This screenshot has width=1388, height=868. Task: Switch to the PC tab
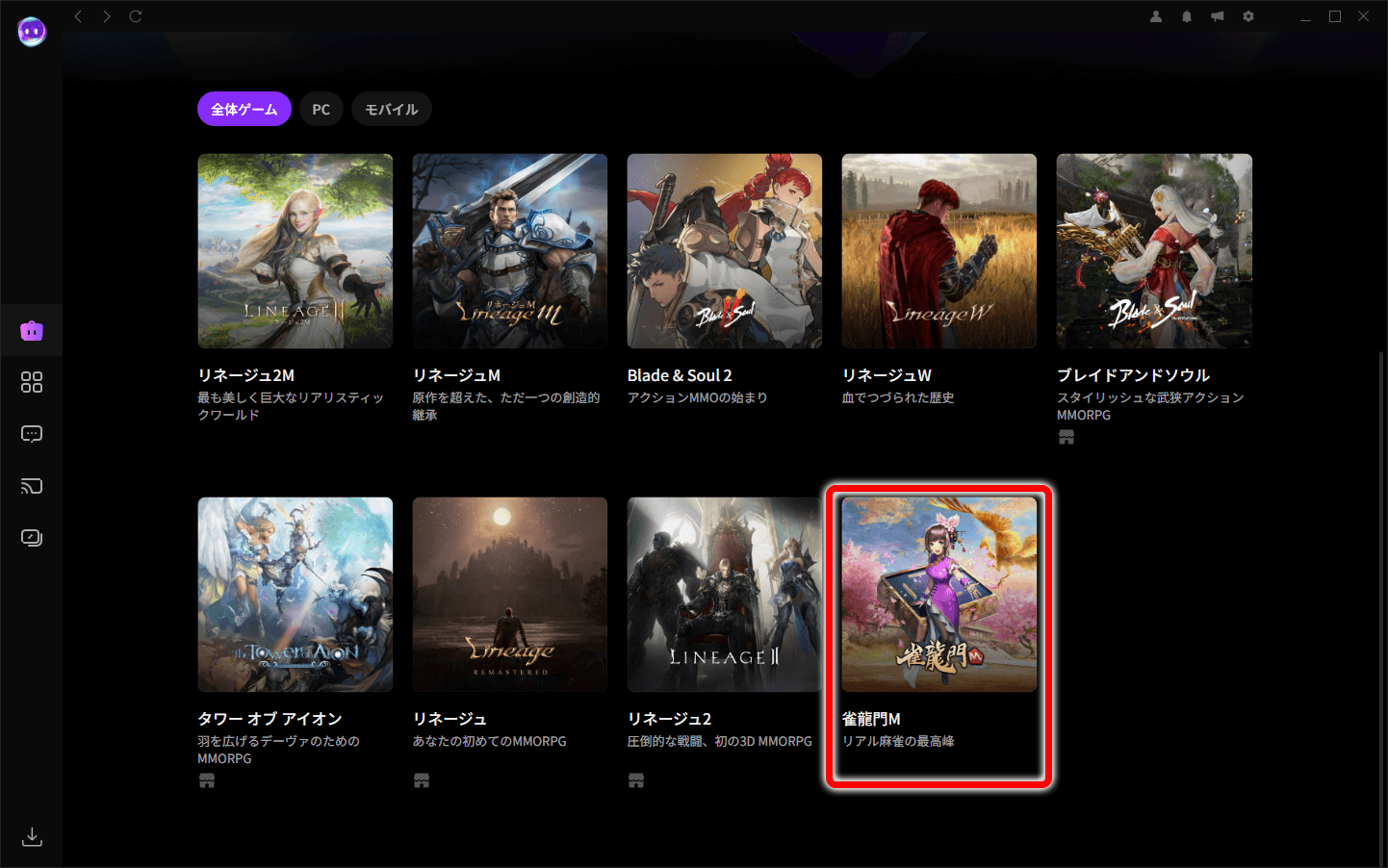[x=321, y=110]
